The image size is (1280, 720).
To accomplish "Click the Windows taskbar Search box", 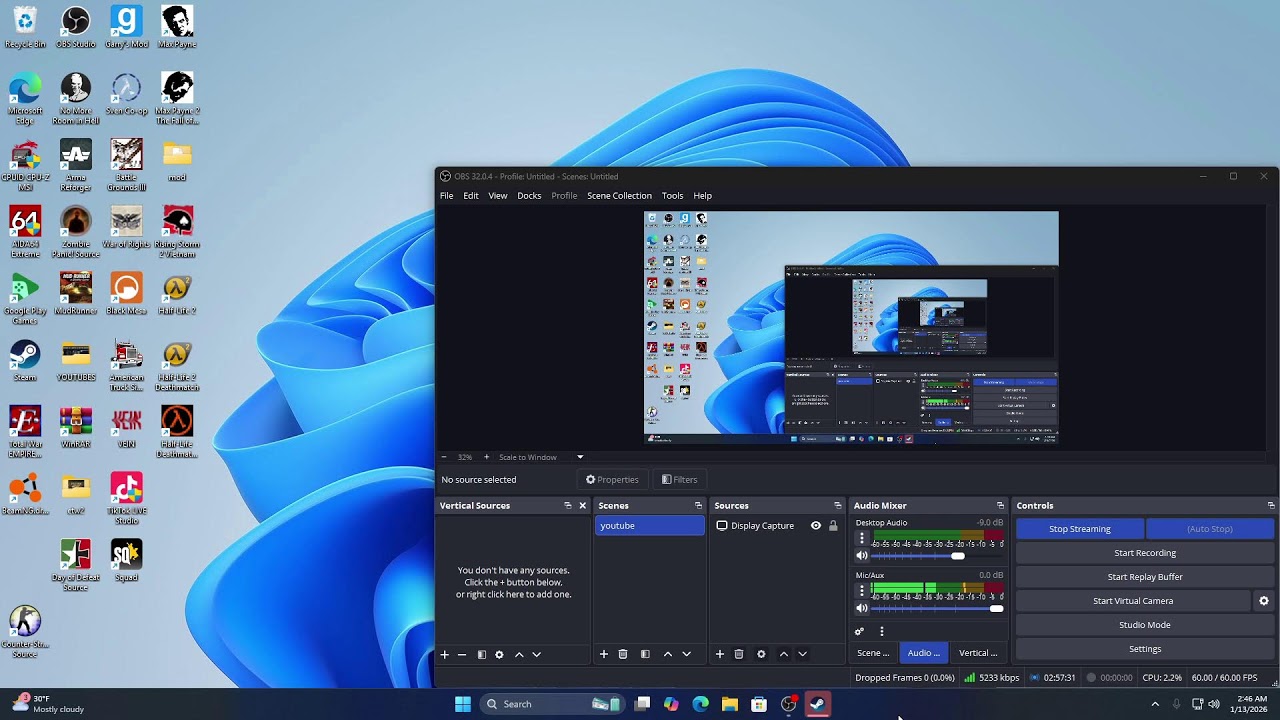I will 554,704.
